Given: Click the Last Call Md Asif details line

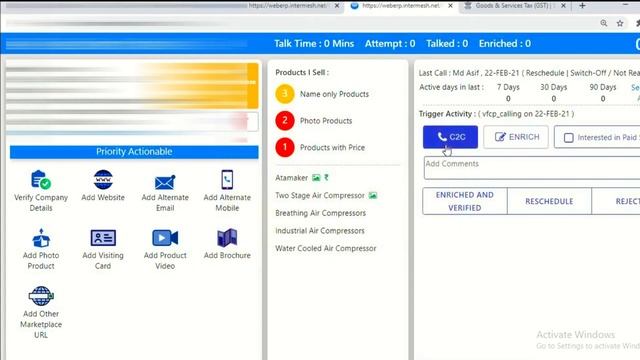Looking at the screenshot, I should point(529,73).
